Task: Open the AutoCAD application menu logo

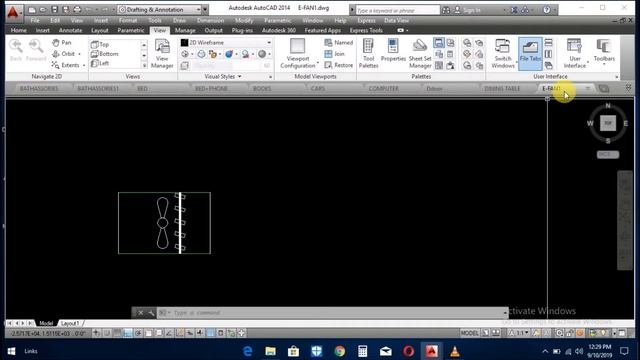Action: coord(13,13)
